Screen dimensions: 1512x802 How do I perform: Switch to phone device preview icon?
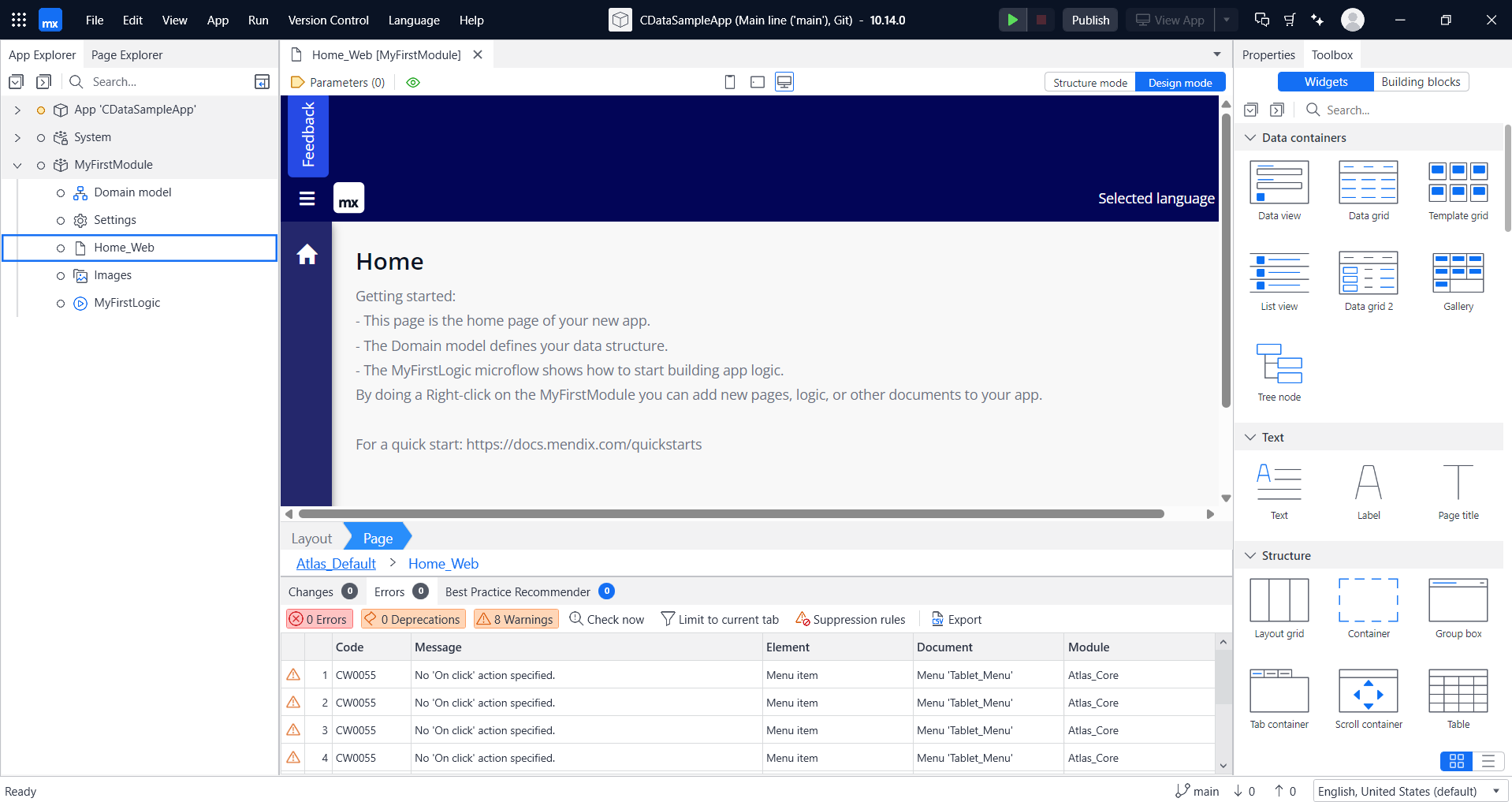click(730, 82)
